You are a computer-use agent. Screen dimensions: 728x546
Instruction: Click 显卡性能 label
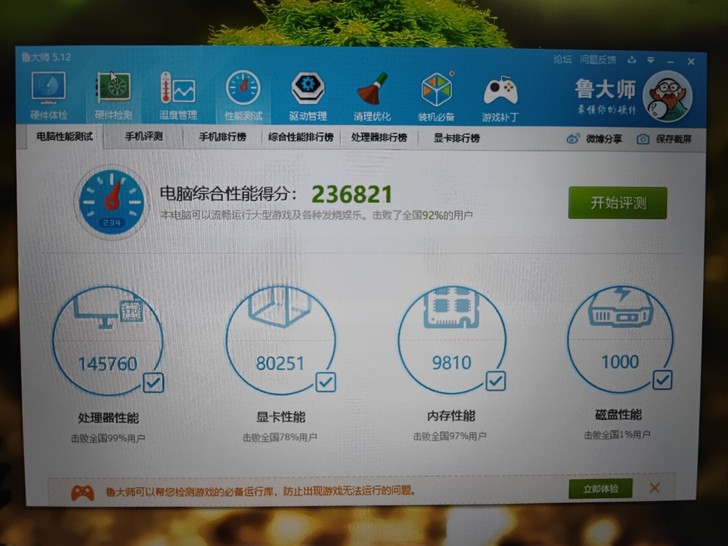pos(280,416)
